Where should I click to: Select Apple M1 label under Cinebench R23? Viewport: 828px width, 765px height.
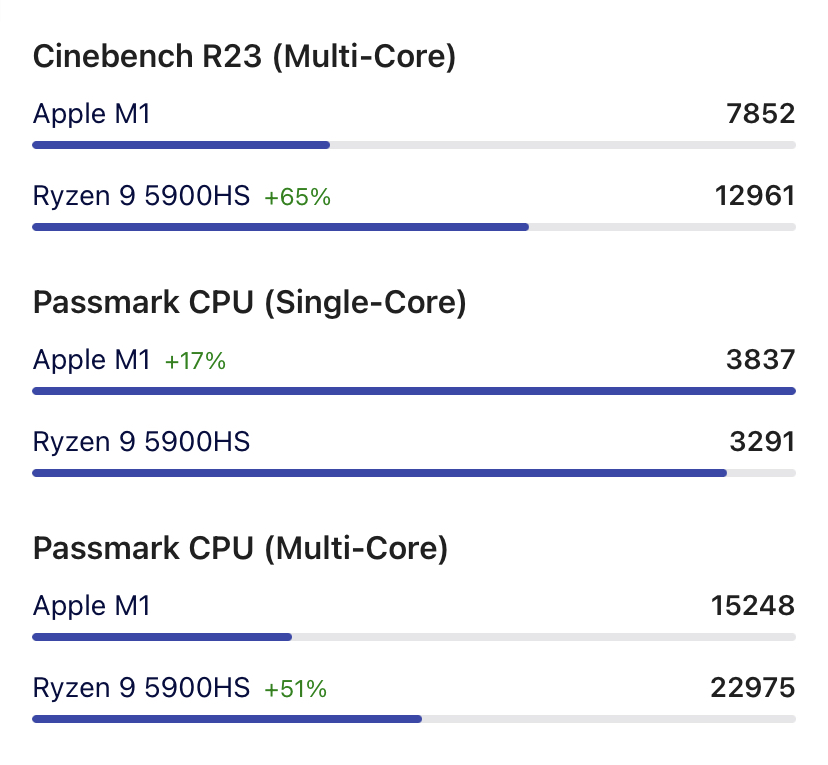click(91, 114)
